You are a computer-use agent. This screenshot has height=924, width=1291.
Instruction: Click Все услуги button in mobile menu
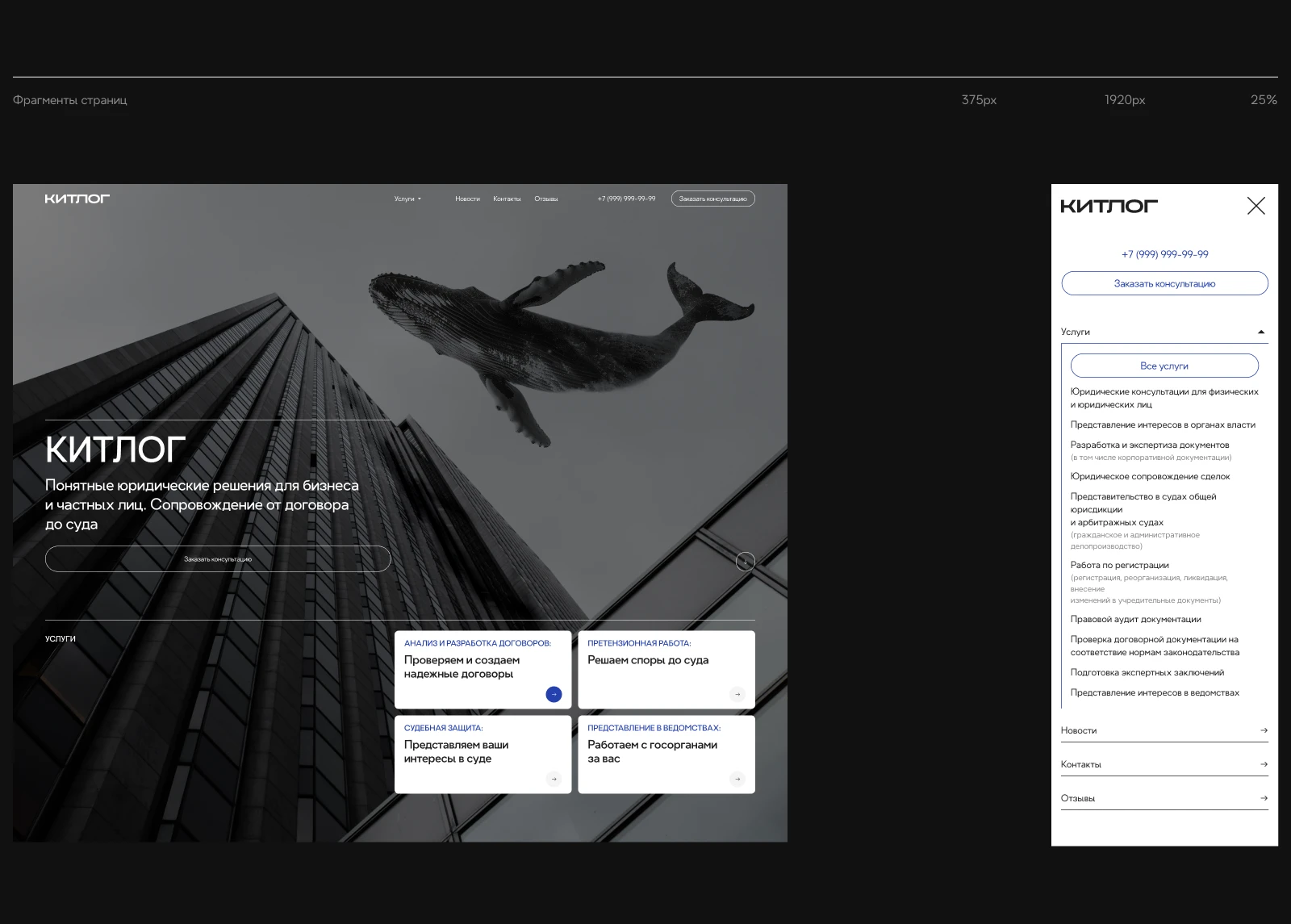pos(1164,366)
